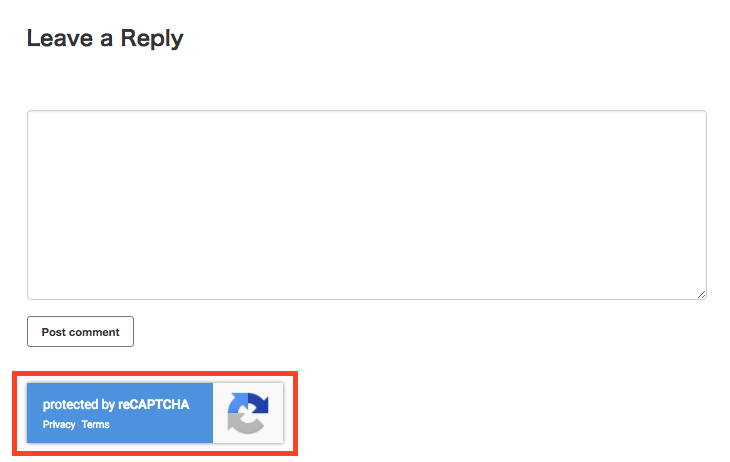The image size is (730, 462).
Task: Select the word "Reply" in the heading
Action: [x=152, y=39]
